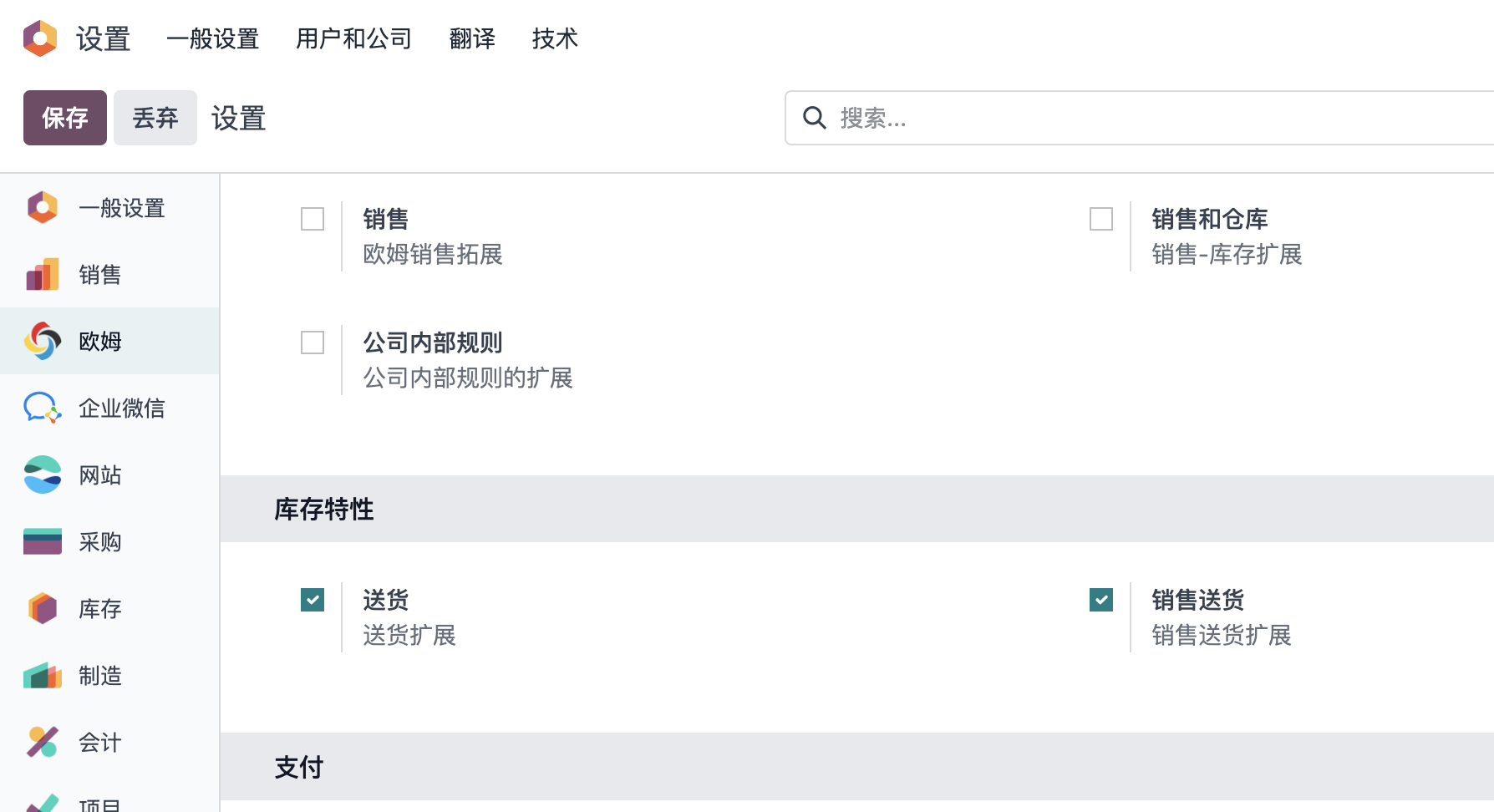
Task: Open the 制造 factory icon in sidebar
Action: pos(43,675)
